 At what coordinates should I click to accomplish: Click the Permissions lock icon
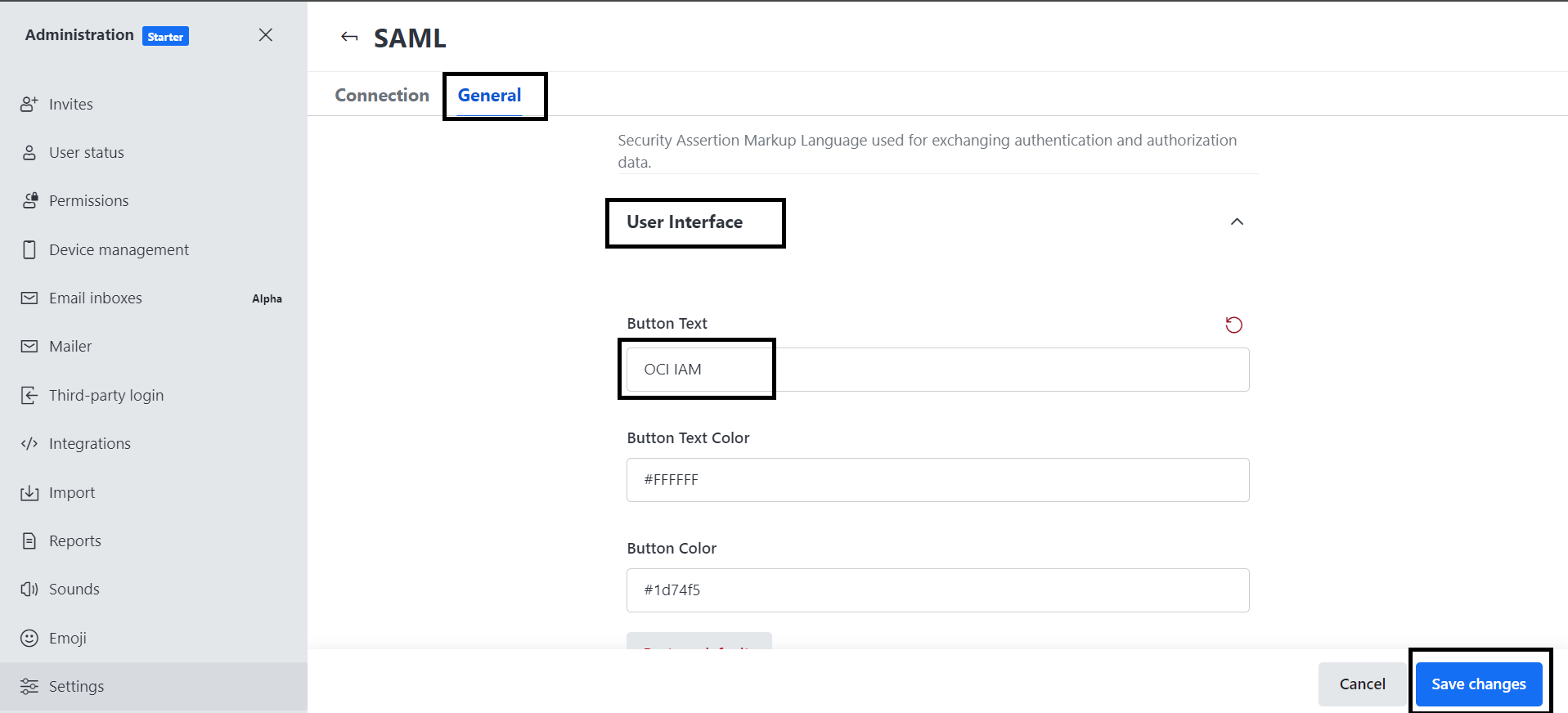pos(29,201)
